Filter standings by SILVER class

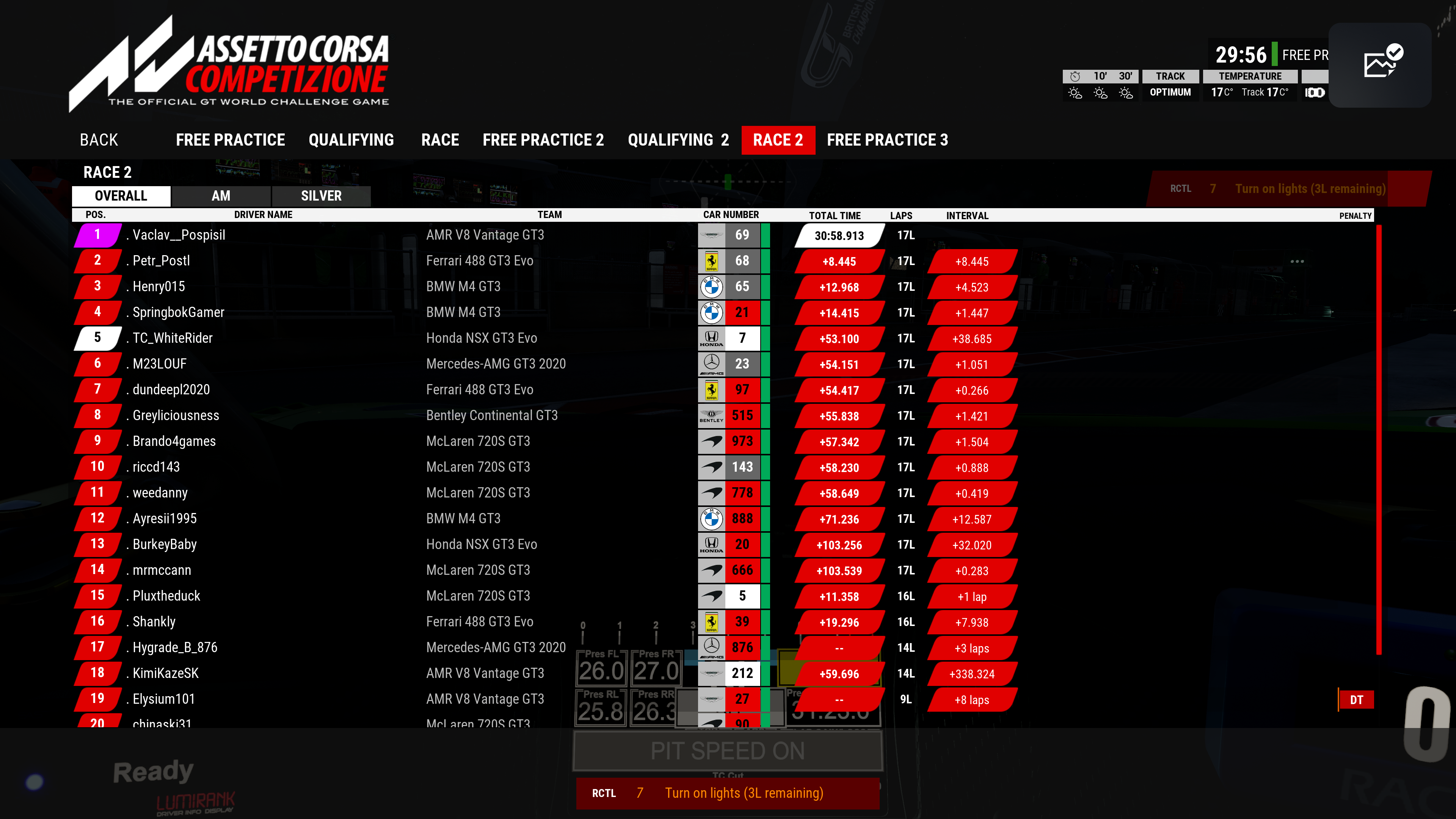321,196
